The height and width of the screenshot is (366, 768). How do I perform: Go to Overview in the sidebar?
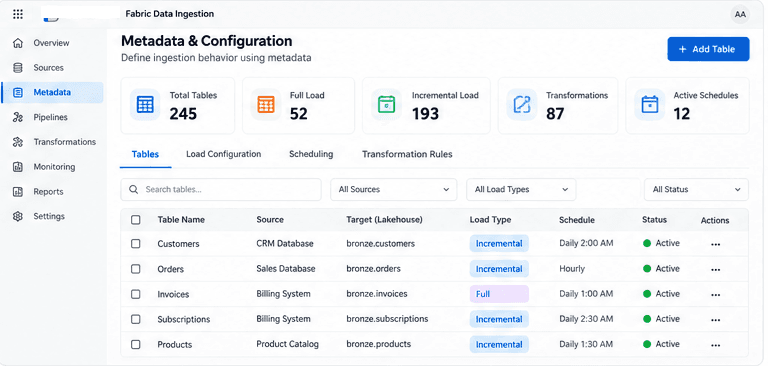(51, 43)
